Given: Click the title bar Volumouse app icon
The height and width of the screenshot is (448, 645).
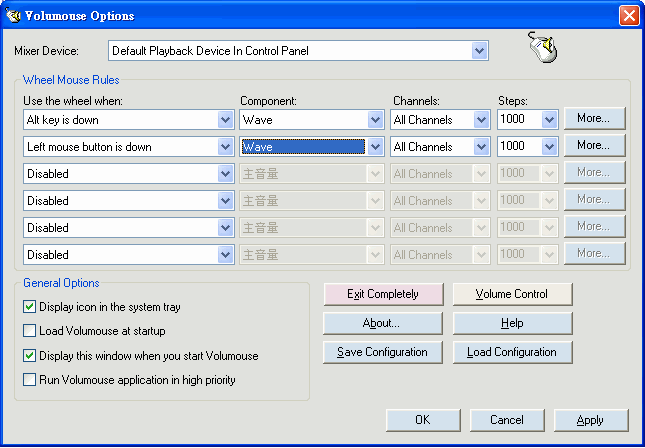Looking at the screenshot, I should click(13, 15).
